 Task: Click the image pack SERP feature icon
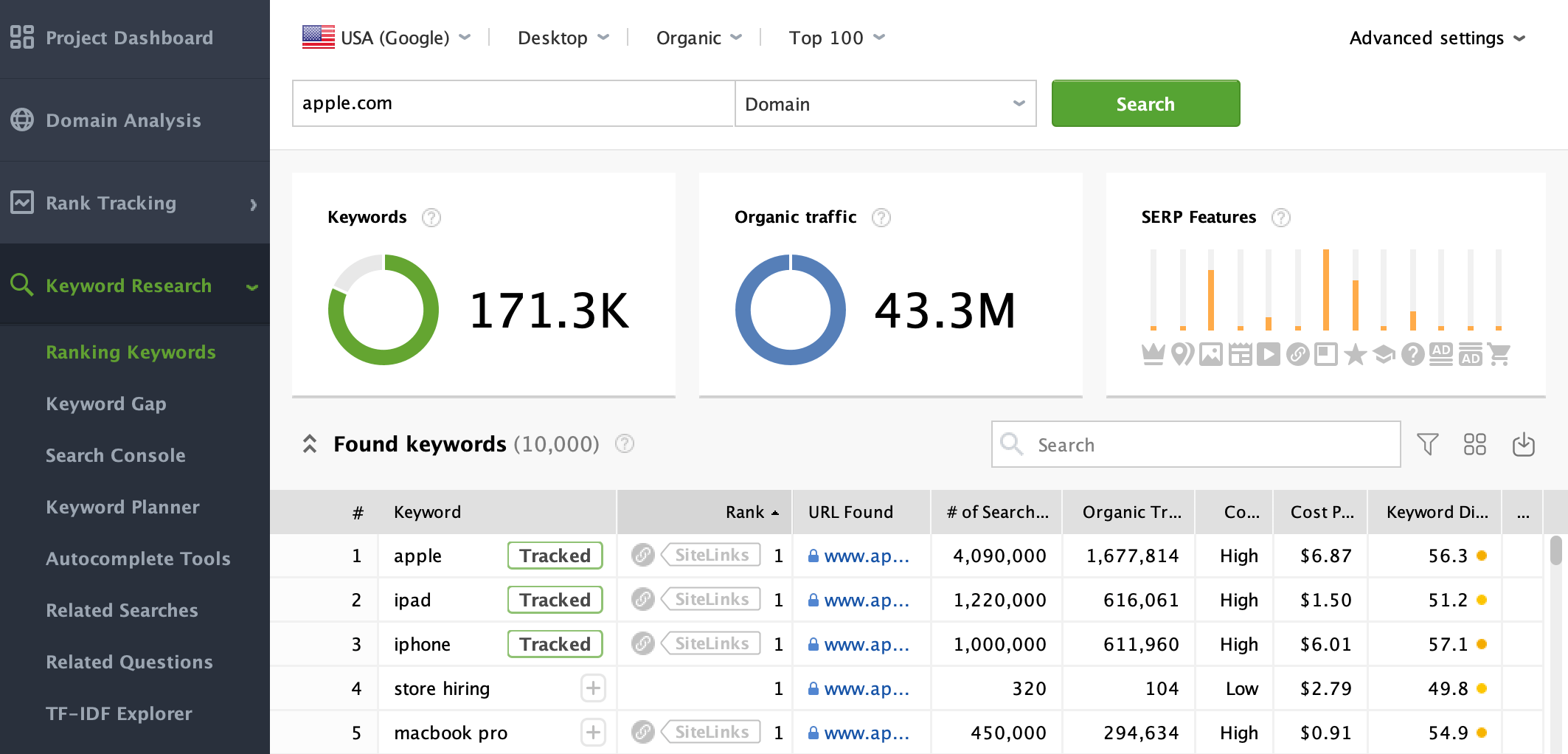coord(1211,355)
